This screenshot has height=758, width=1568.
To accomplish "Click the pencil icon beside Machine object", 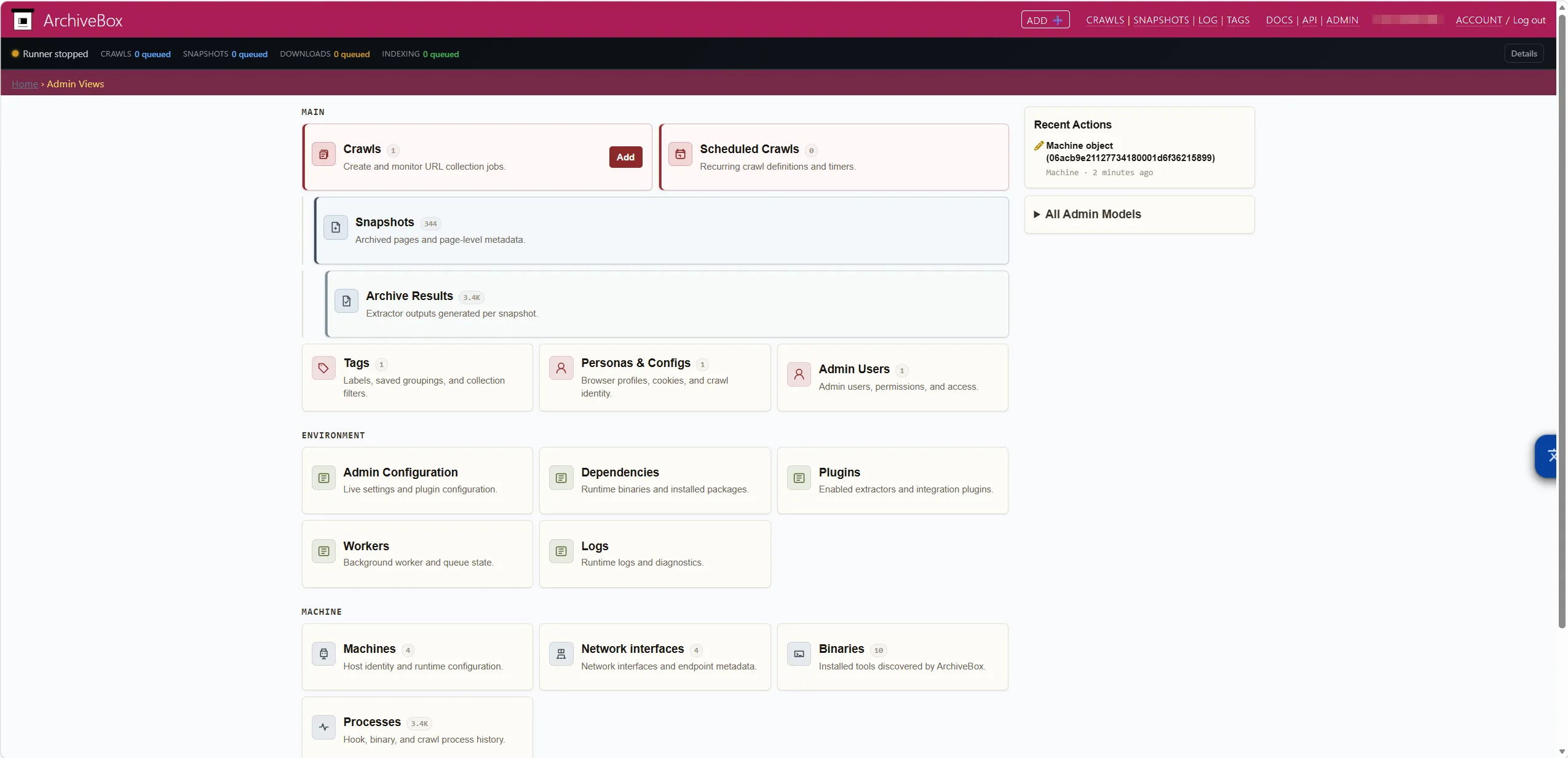I will click(1039, 146).
